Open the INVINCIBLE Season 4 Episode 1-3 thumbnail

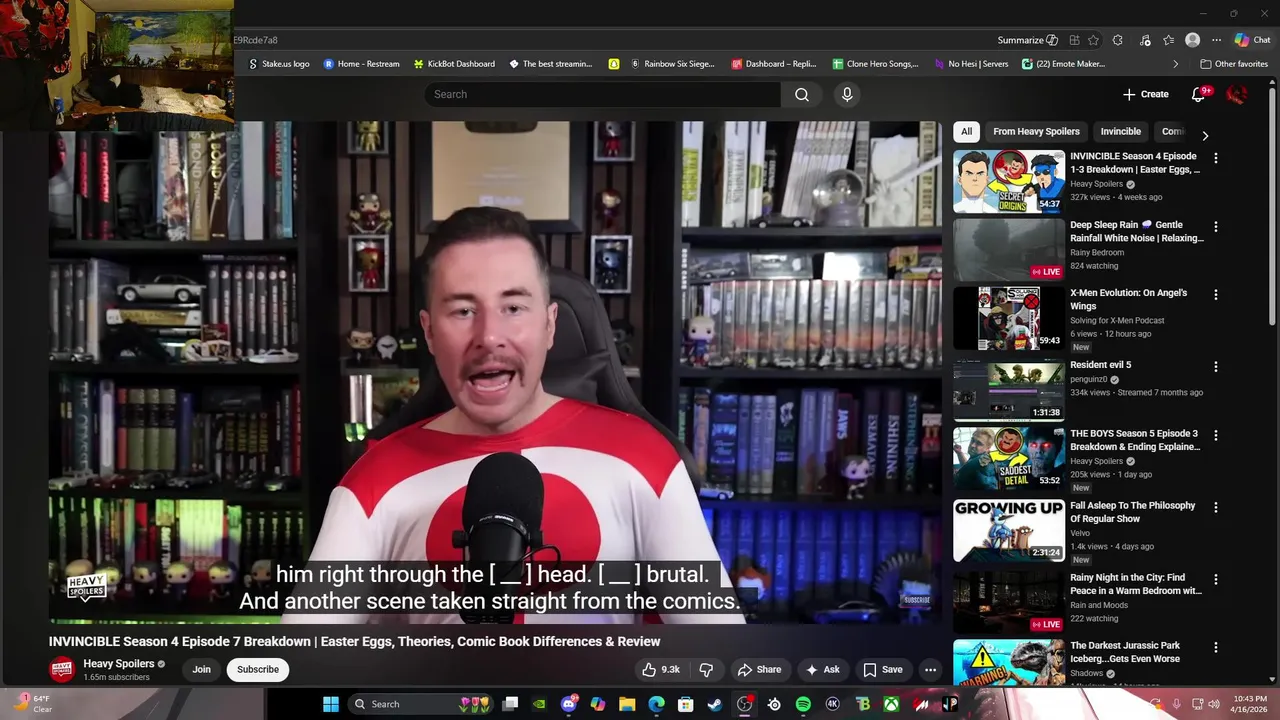click(1009, 181)
